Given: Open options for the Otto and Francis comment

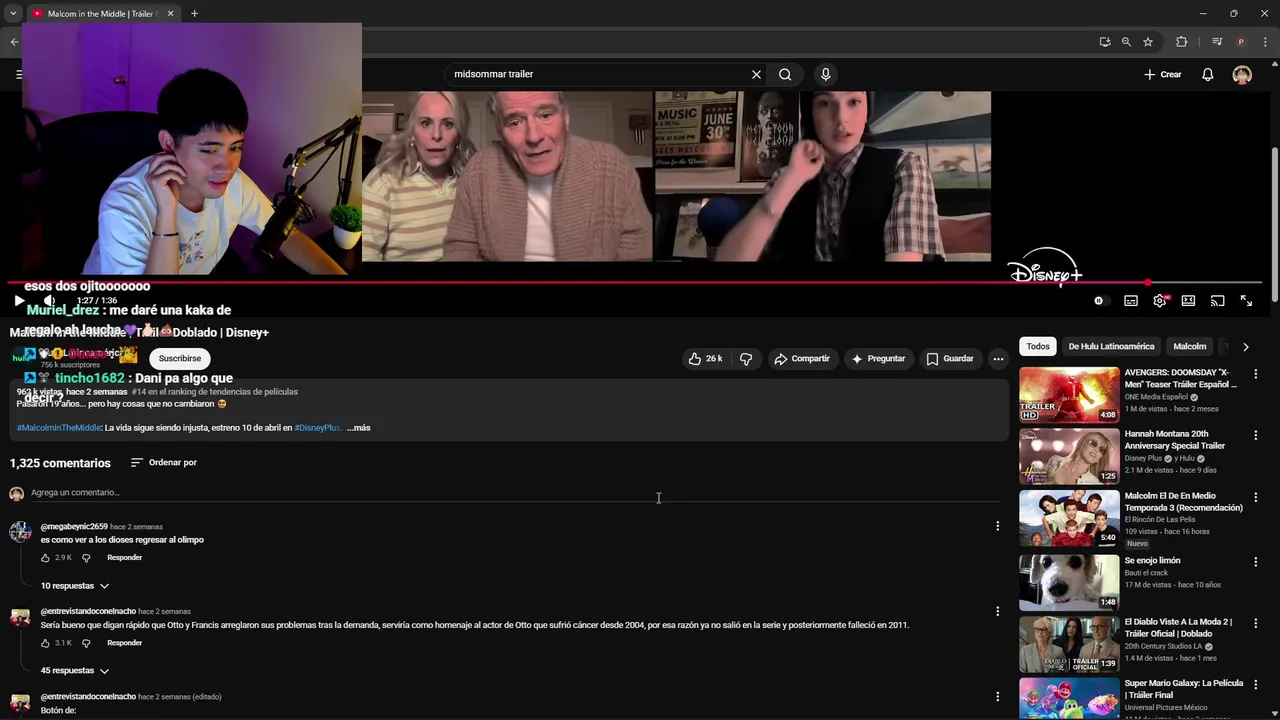Looking at the screenshot, I should tap(997, 611).
